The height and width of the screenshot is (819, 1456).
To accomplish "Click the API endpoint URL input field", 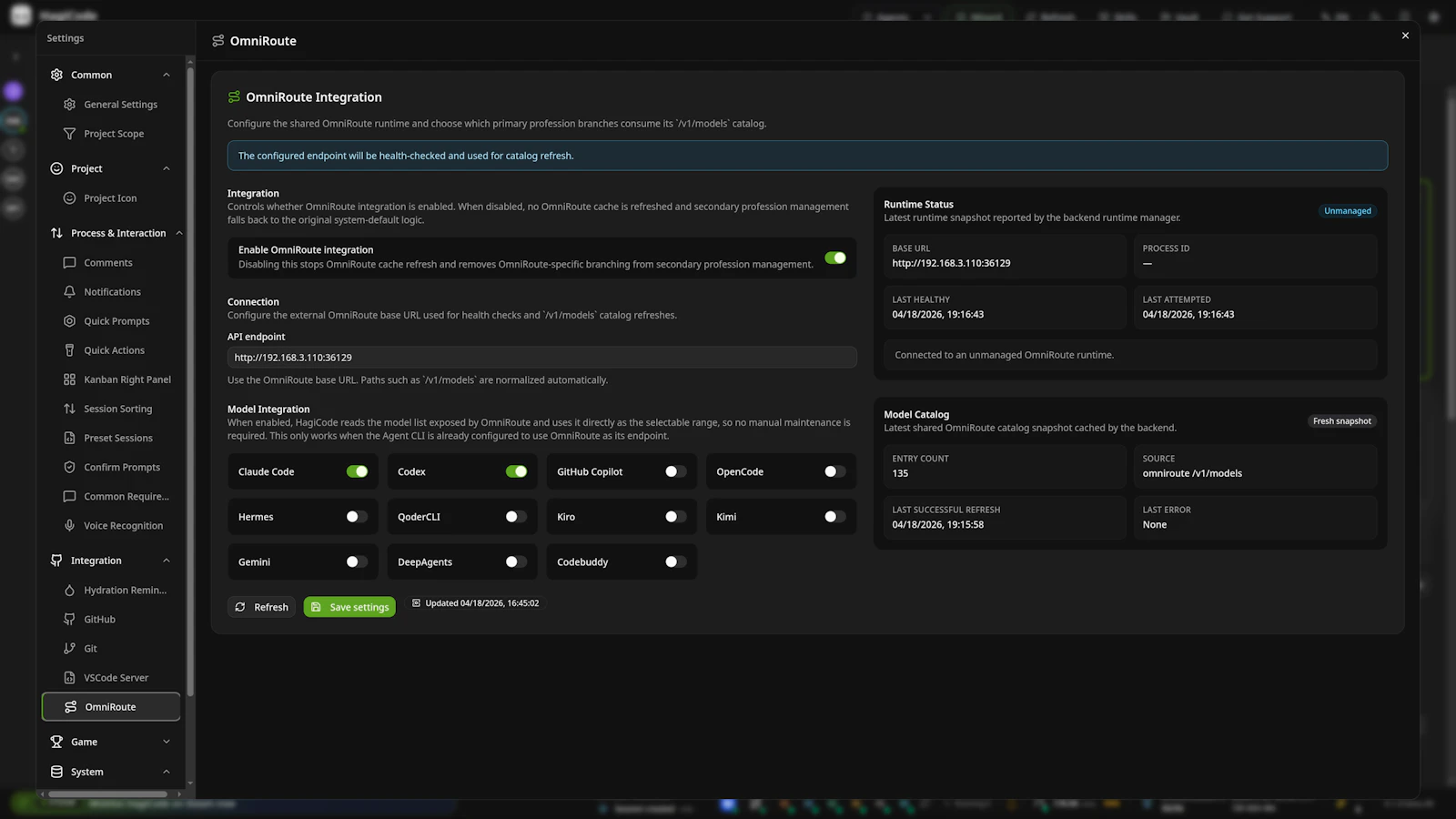I will 541,357.
